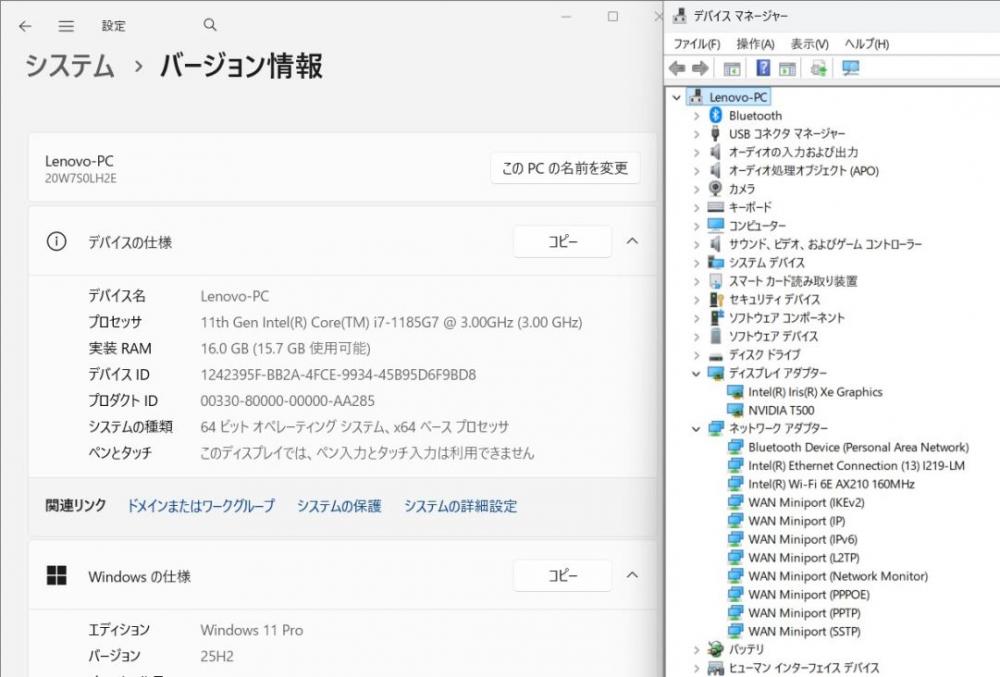This screenshot has height=677, width=1000.
Task: Select the カメラ device category
Action: click(742, 189)
